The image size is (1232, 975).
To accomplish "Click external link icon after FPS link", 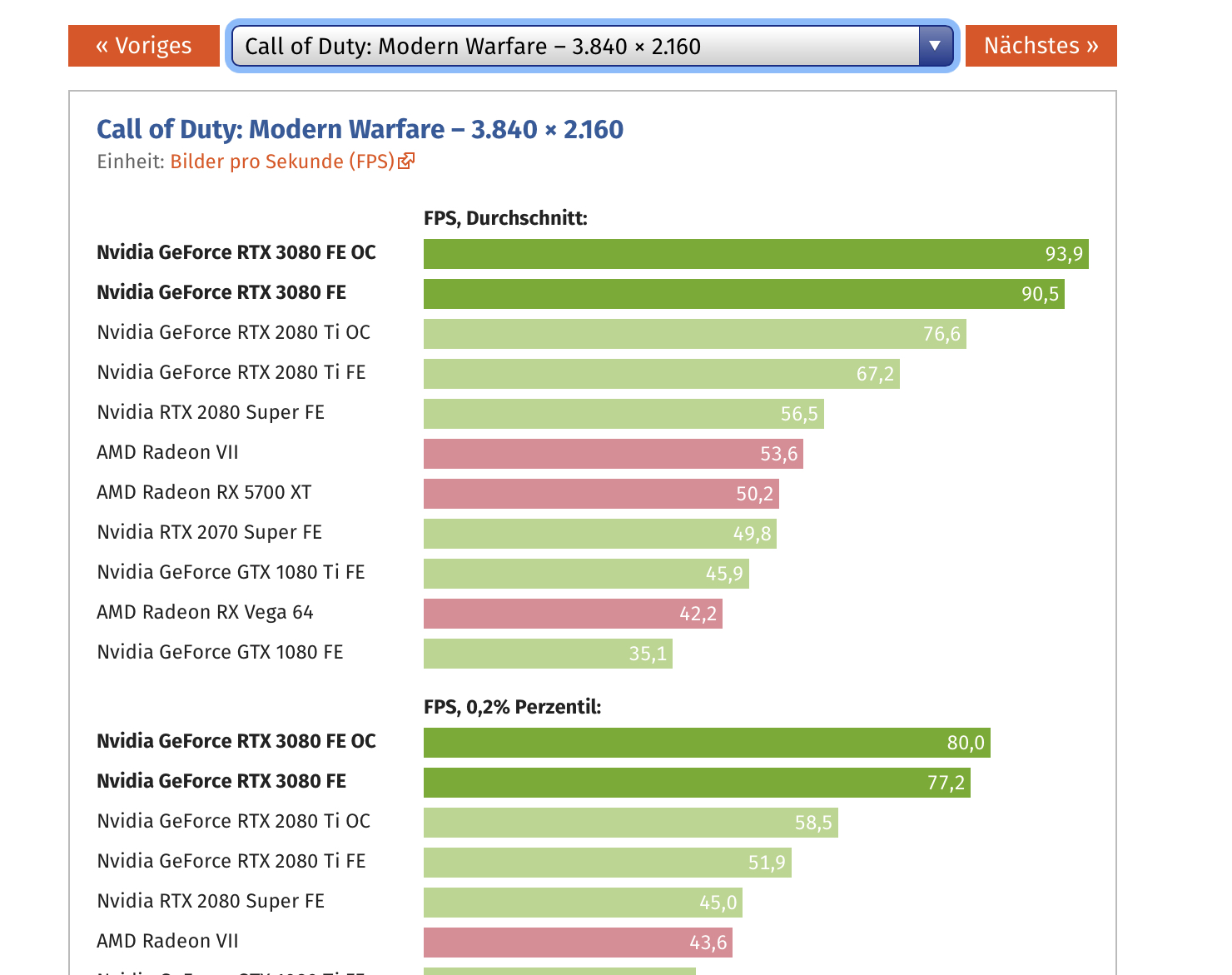I will (406, 162).
